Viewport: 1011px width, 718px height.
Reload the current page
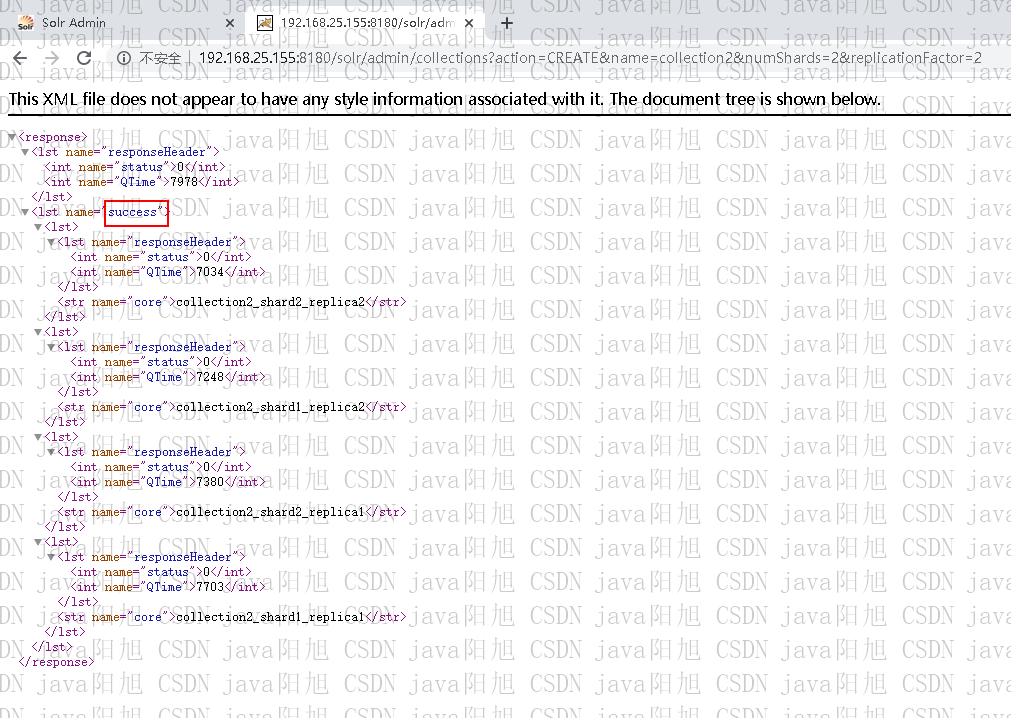click(x=84, y=58)
